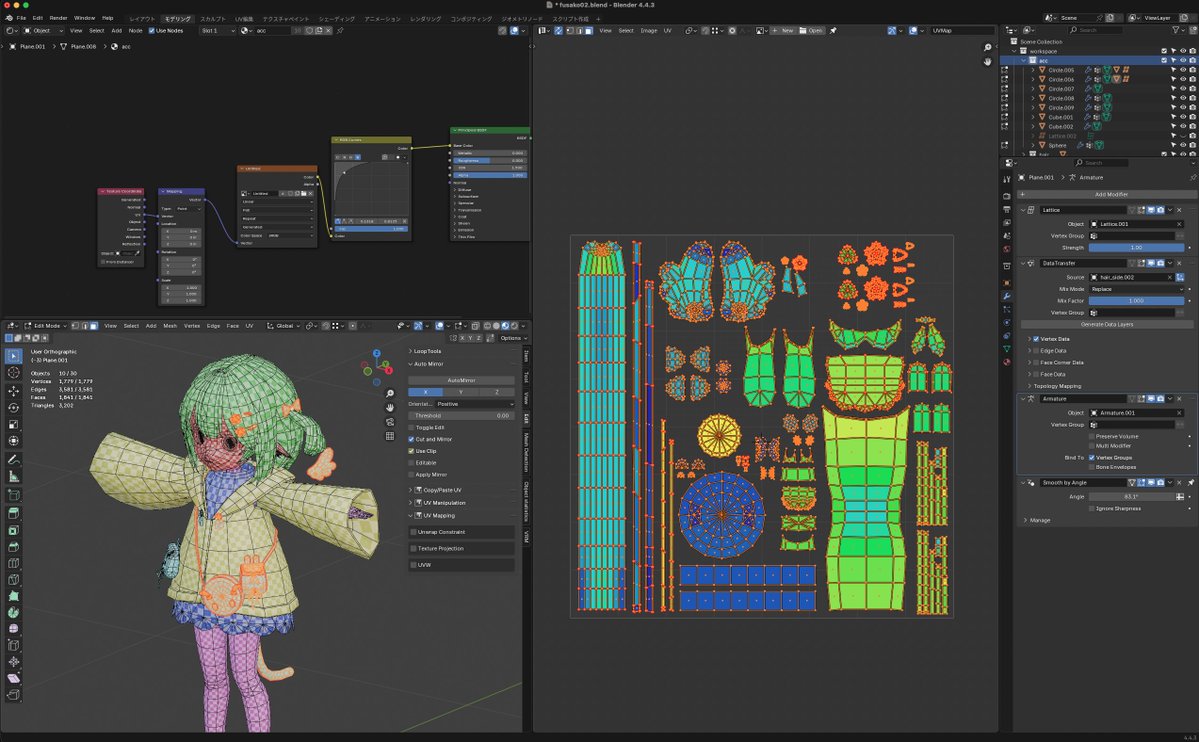Select the Scale tool in 3D viewport toolbar
This screenshot has width=1199, height=742.
click(13, 425)
